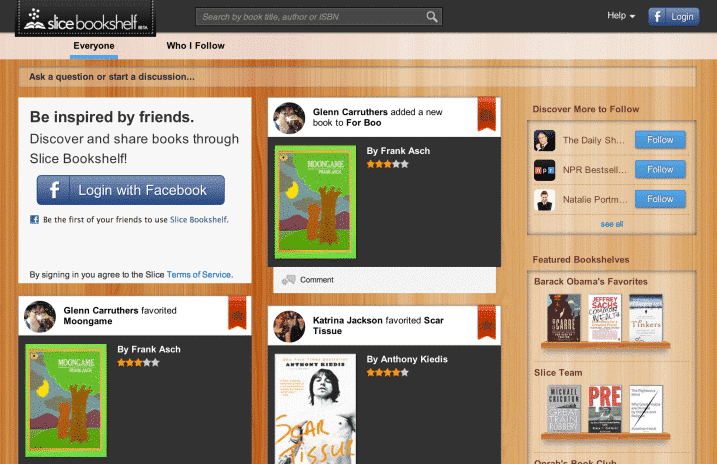This screenshot has height=464, width=717.
Task: Click Login with Facebook button
Action: [131, 190]
